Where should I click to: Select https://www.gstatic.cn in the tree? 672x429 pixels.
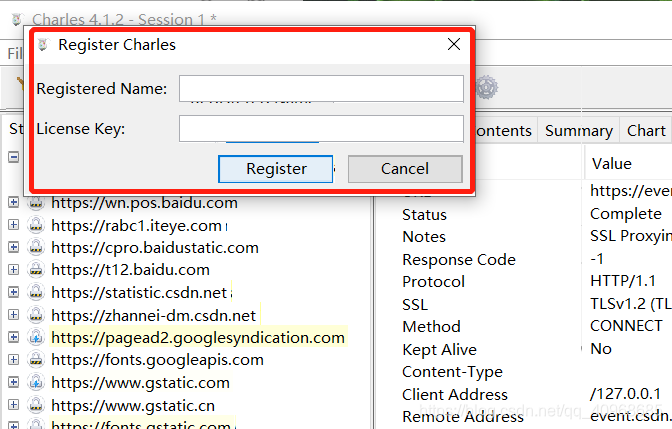pos(133,405)
